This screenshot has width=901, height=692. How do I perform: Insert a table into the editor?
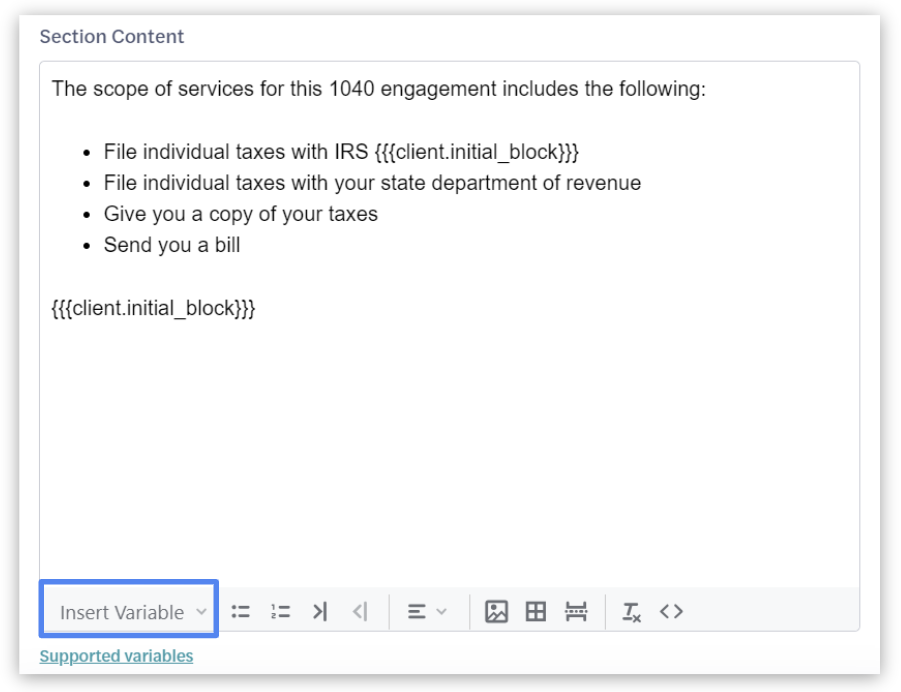tap(536, 612)
